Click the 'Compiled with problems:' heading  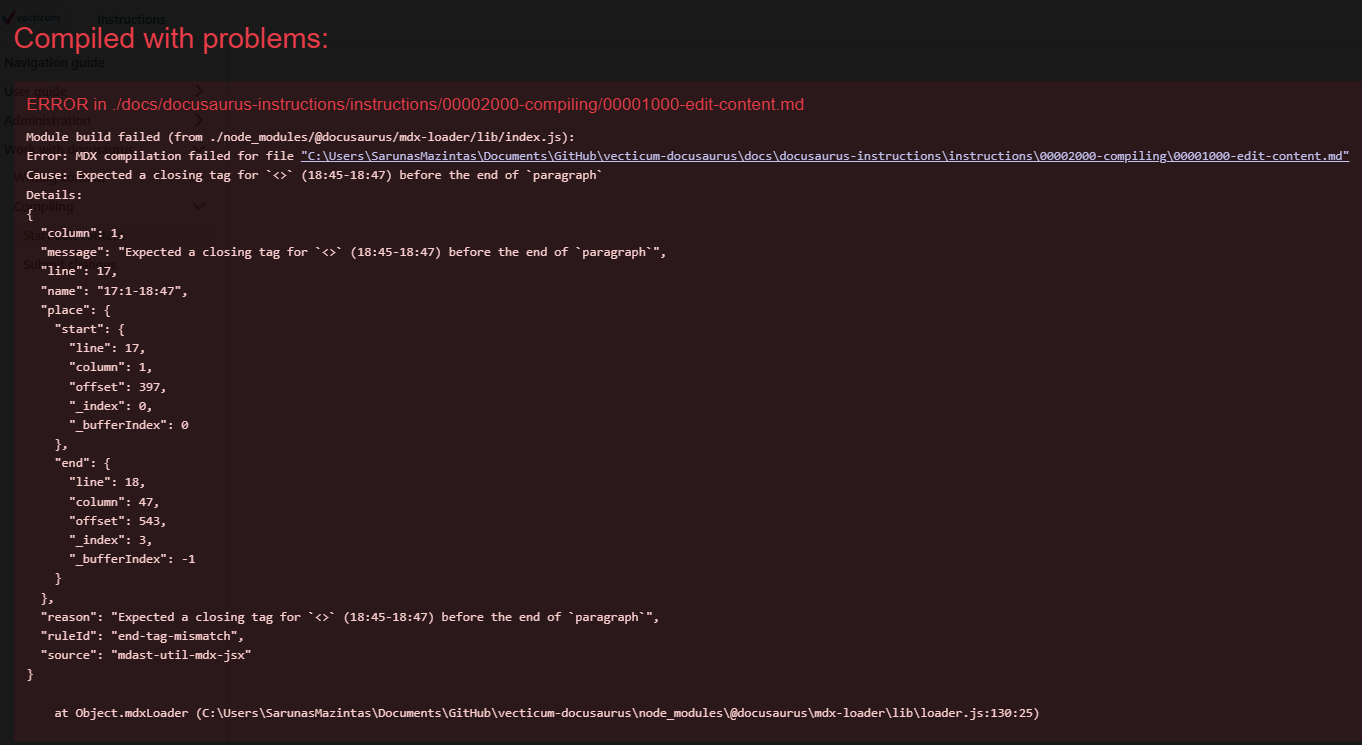tap(171, 39)
